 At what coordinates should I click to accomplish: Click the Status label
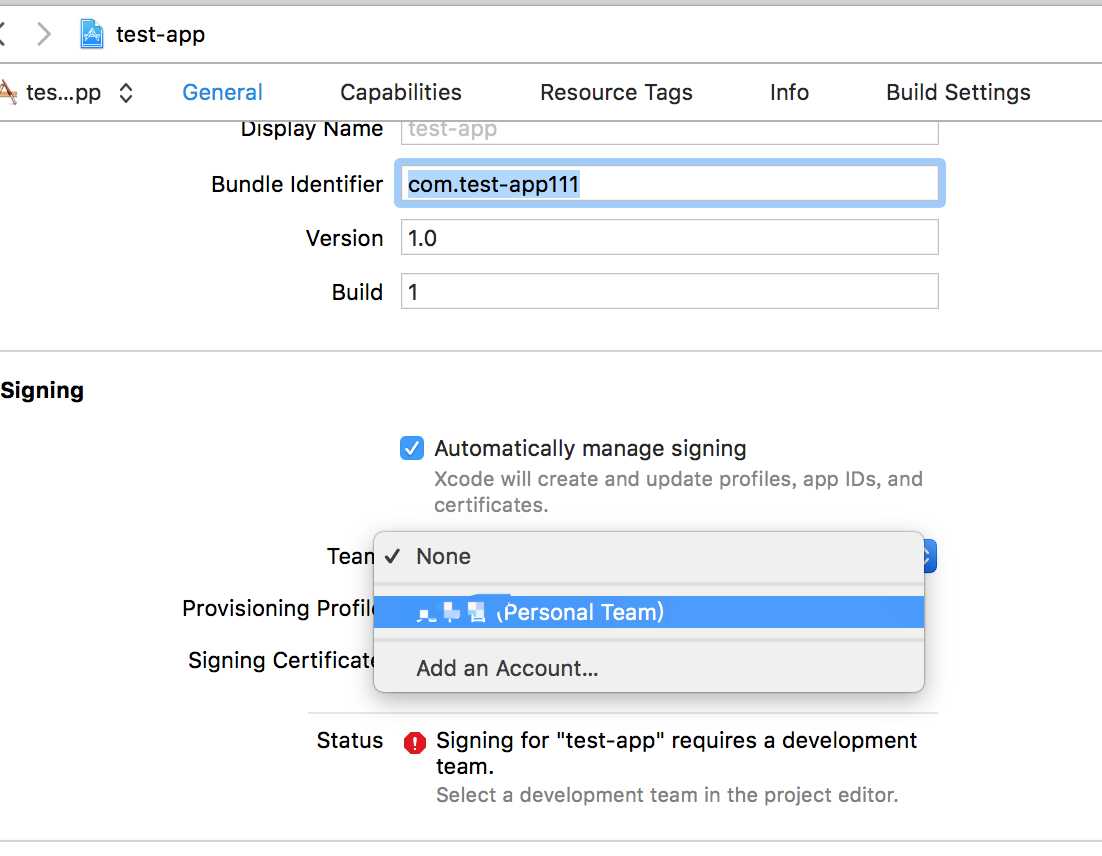click(x=349, y=740)
